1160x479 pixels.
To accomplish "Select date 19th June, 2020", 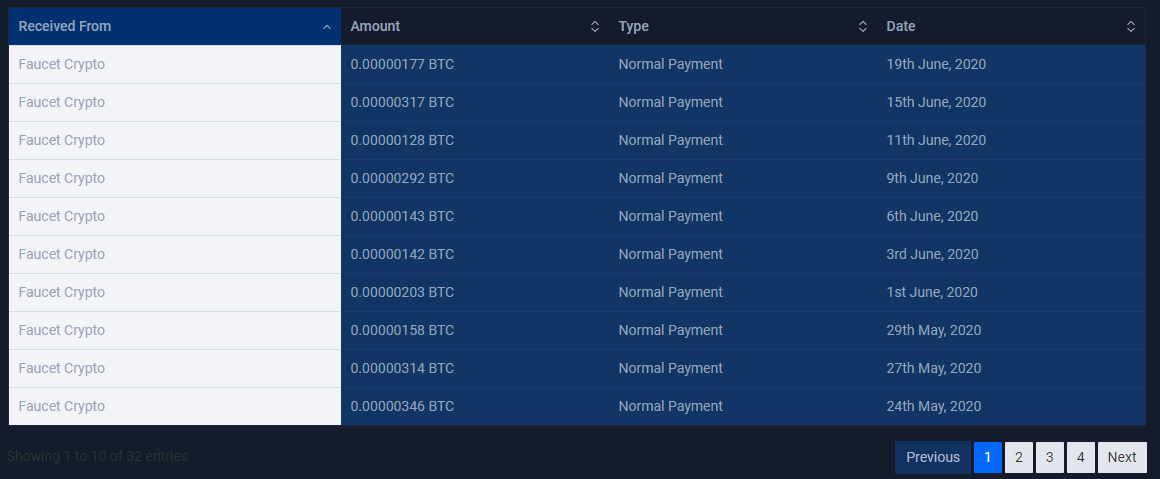I will tap(937, 64).
